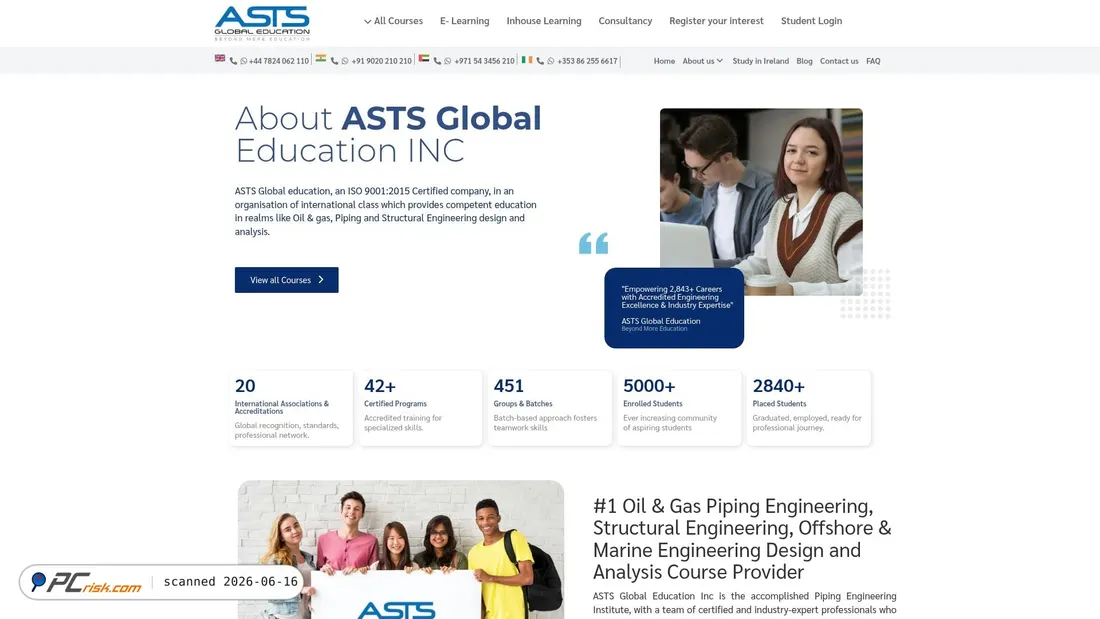Open the FAQ link
The image size is (1100, 619).
click(873, 61)
